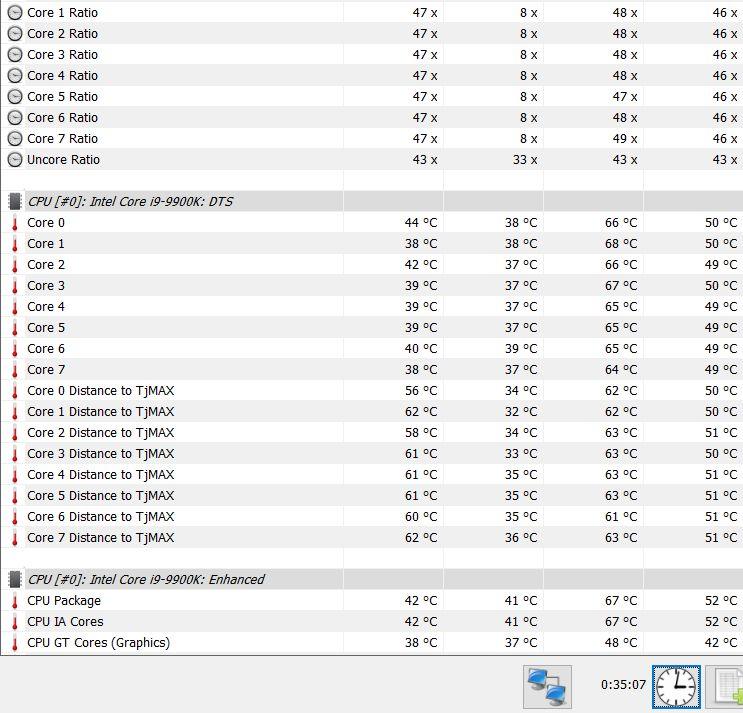Select Core 7 Distance to TjMAX label
Image resolution: width=743 pixels, height=713 pixels.
point(101,538)
